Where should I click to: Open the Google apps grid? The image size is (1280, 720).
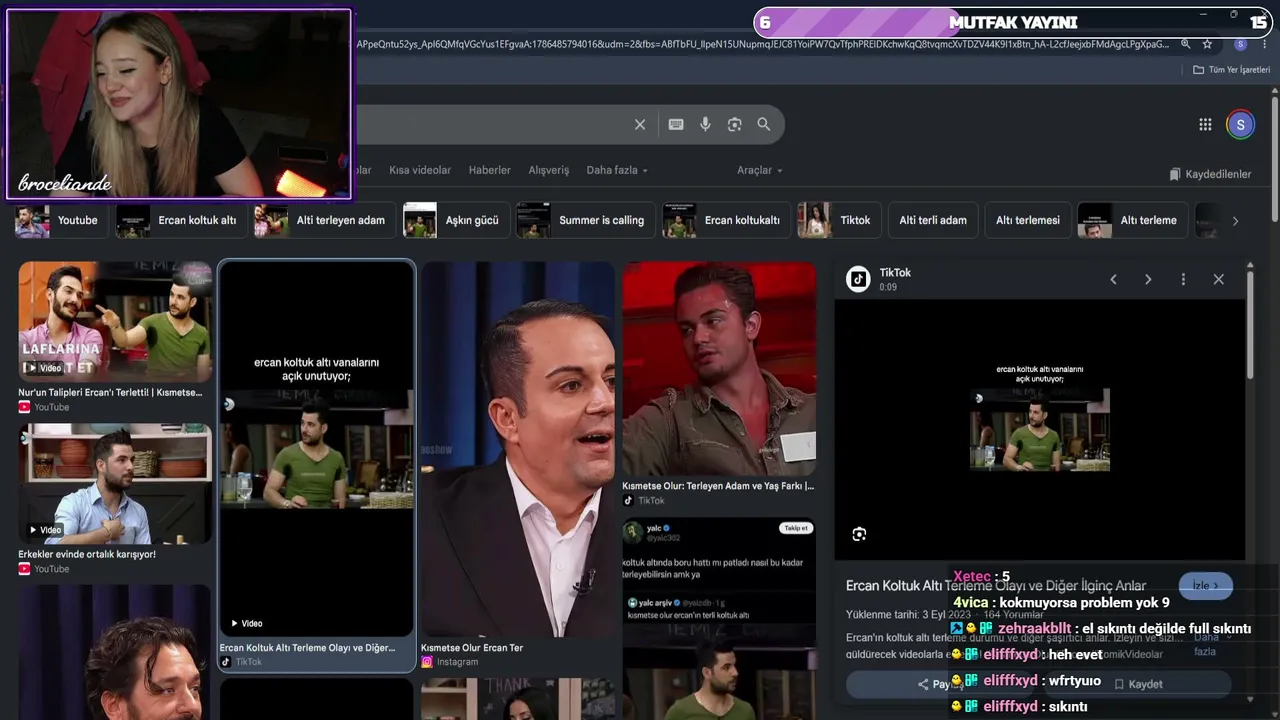pyautogui.click(x=1205, y=124)
